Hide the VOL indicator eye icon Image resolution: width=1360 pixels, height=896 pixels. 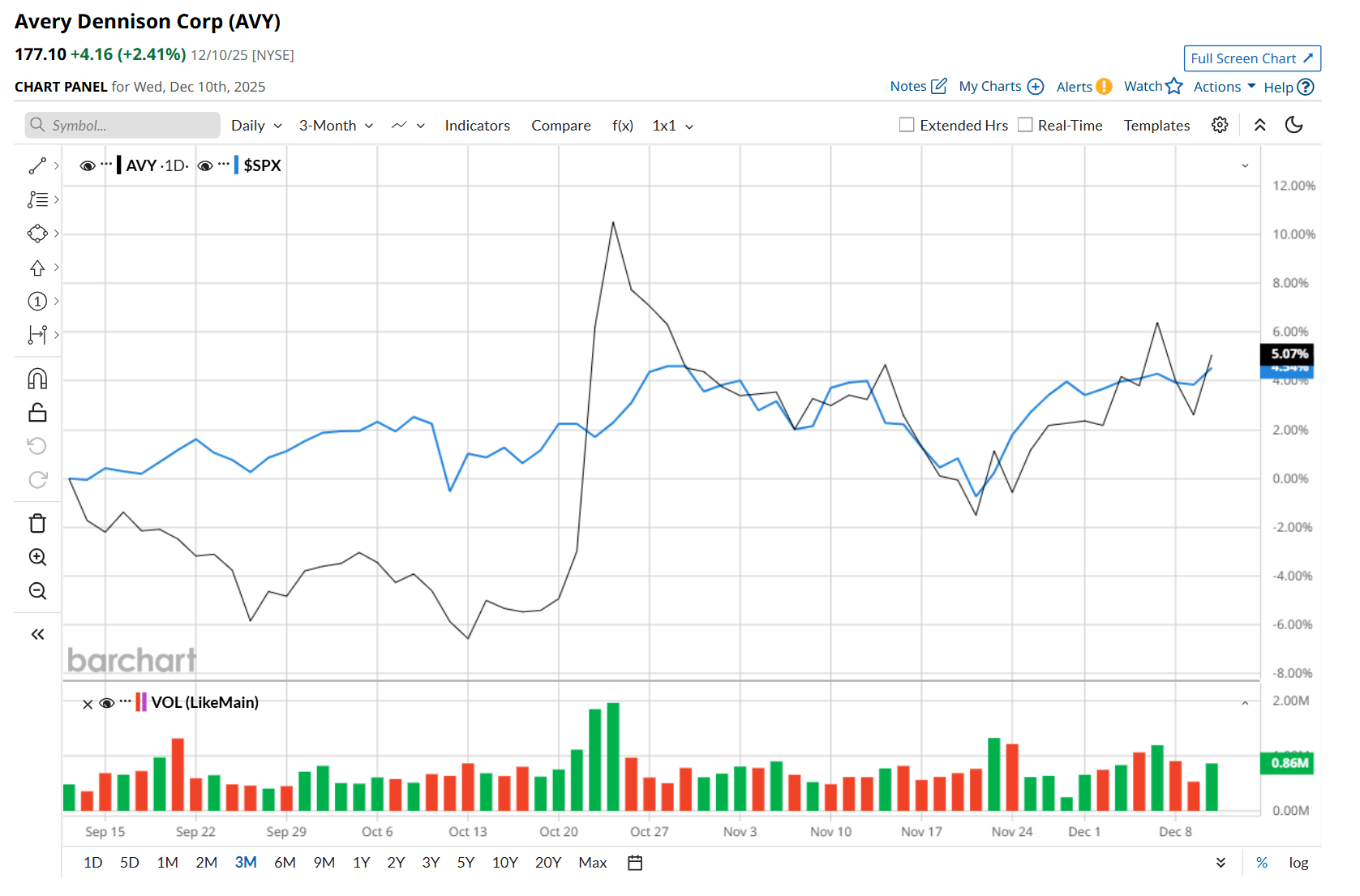[106, 703]
